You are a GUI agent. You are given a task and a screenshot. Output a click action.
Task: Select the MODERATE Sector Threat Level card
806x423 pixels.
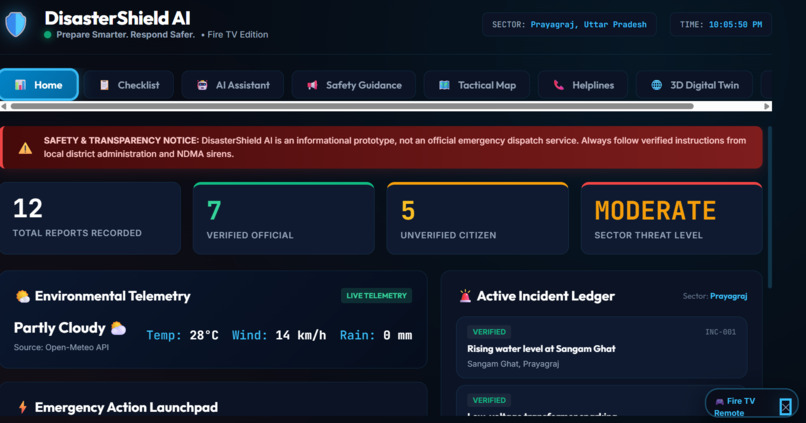point(671,218)
